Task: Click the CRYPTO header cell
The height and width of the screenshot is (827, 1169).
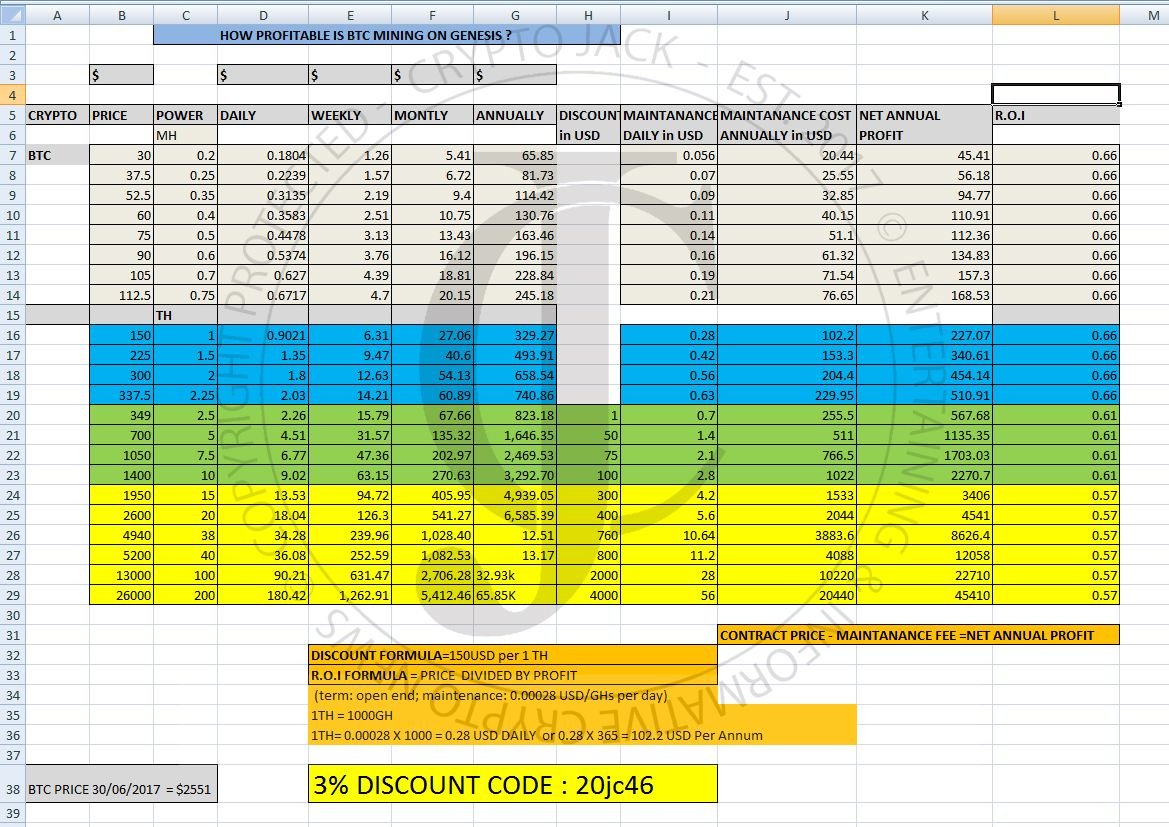Action: (57, 116)
